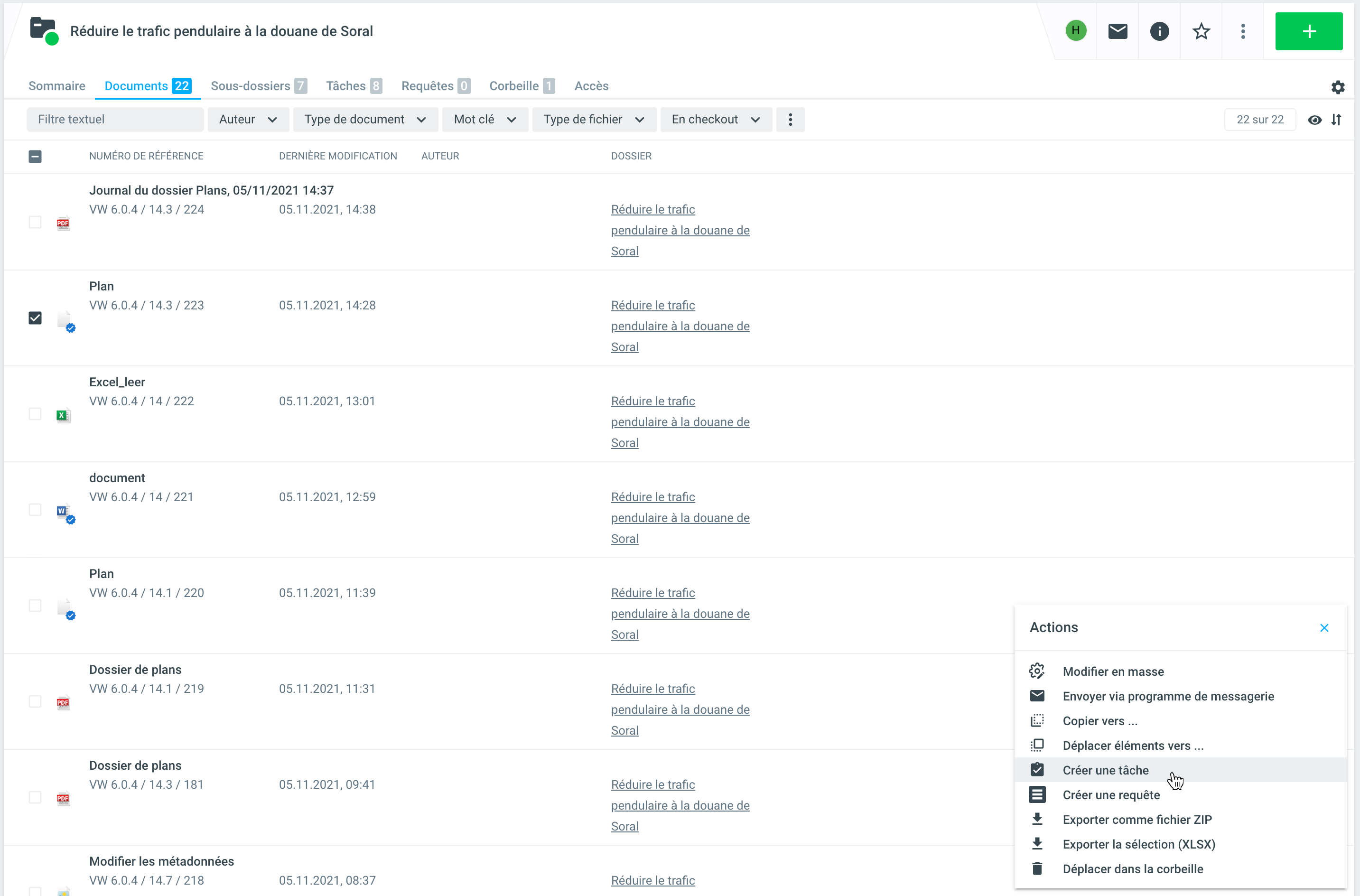Choose Exporter comme fichier ZIP action
Screen dimensions: 1360x896
click(1136, 820)
